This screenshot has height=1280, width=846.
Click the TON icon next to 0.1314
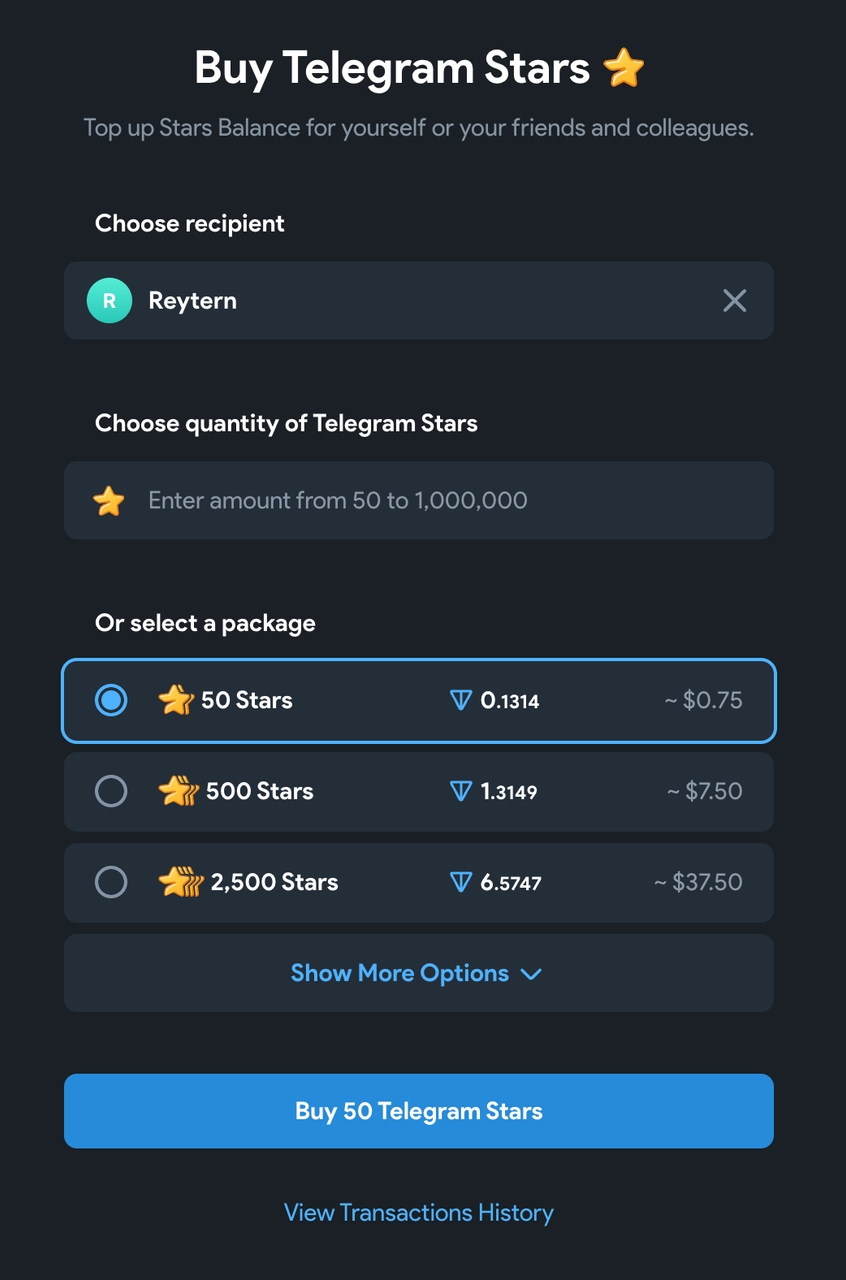click(461, 701)
